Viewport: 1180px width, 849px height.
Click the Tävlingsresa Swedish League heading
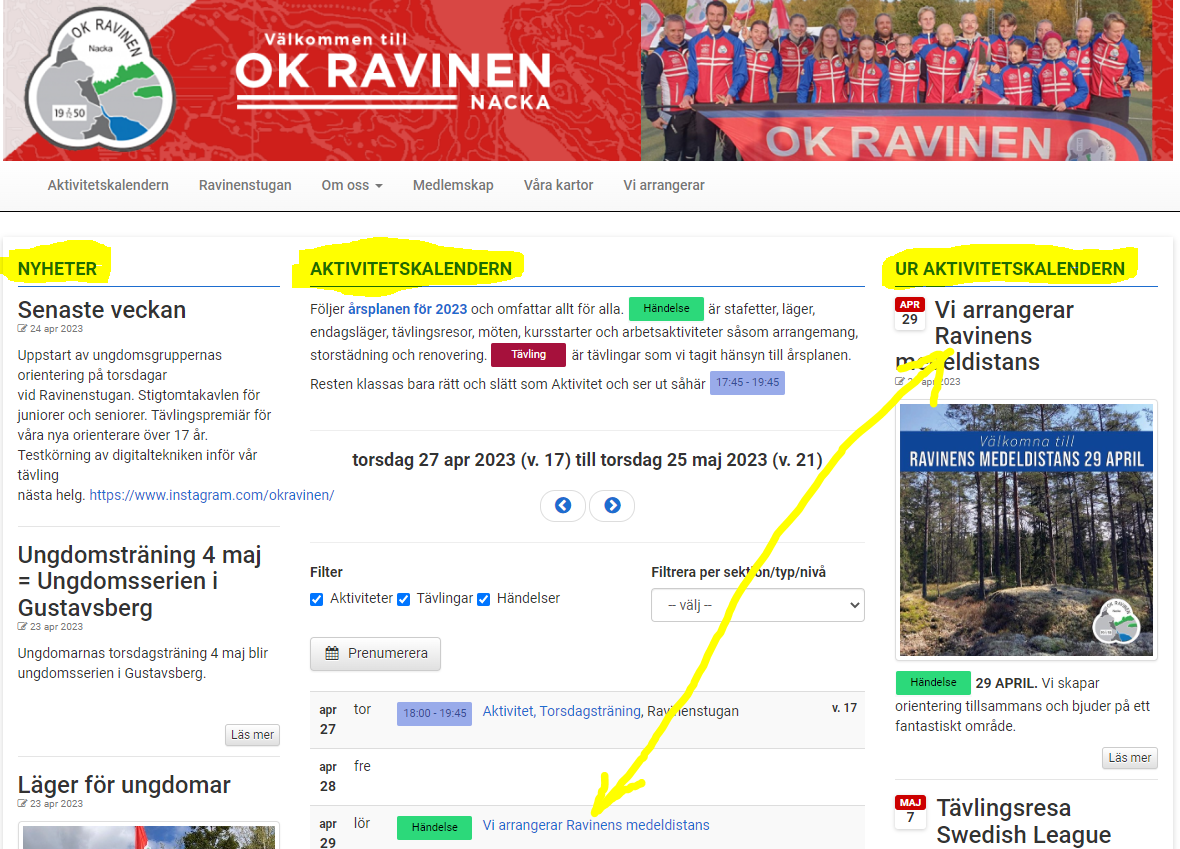tap(1023, 821)
